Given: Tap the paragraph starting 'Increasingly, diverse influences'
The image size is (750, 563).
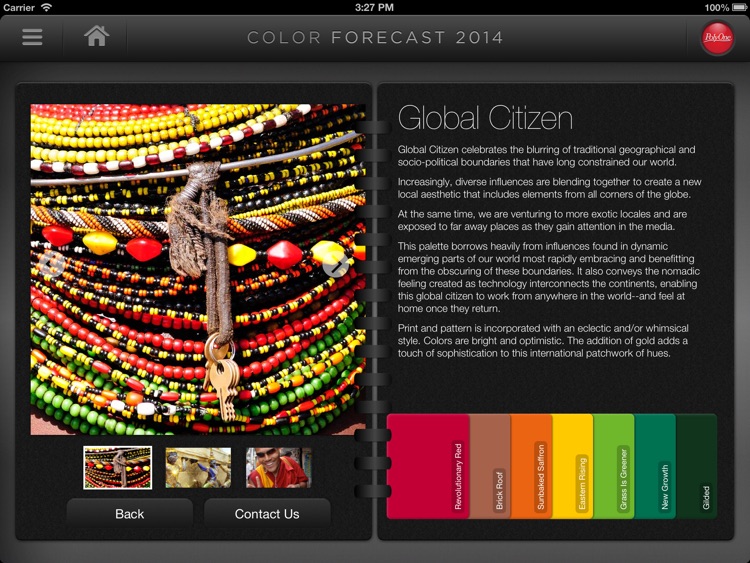Looking at the screenshot, I should tap(549, 188).
